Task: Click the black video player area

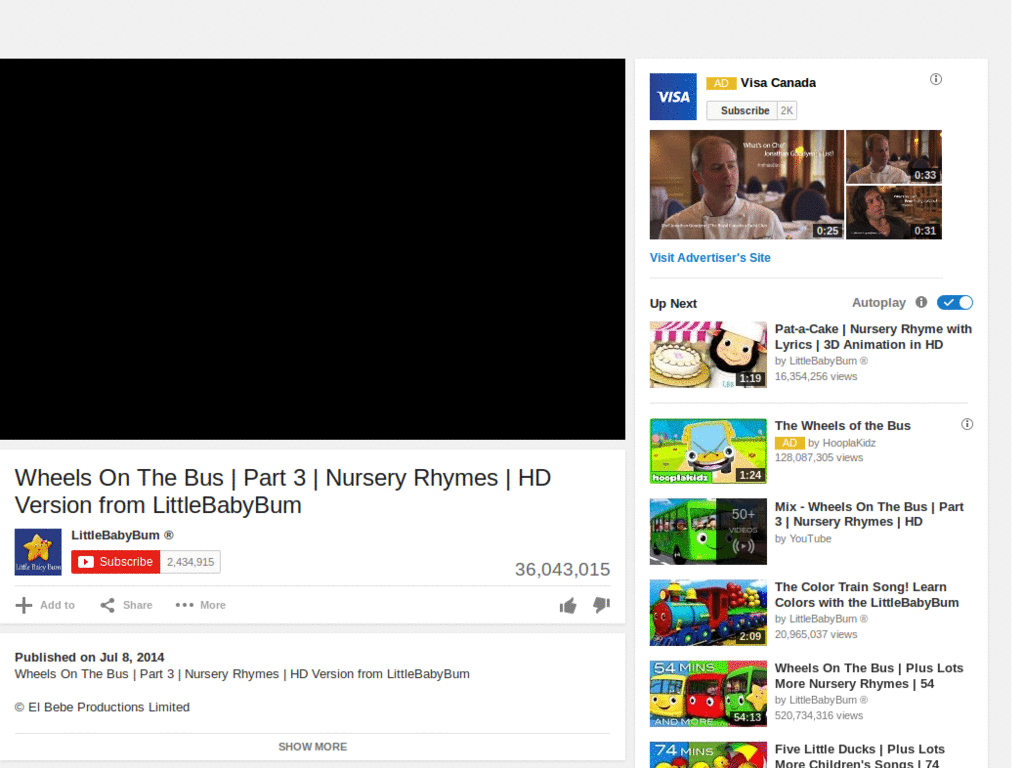Action: 312,249
